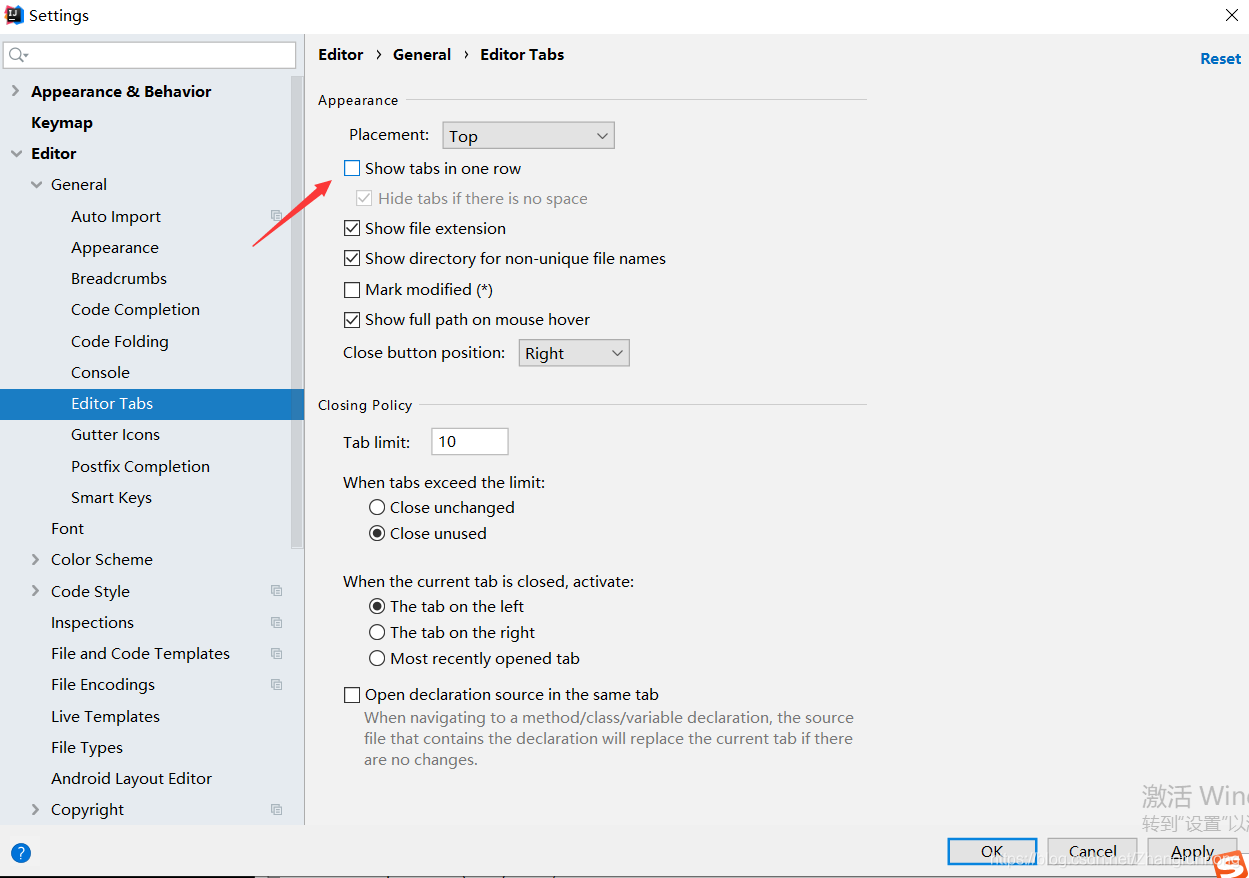Screen dimensions: 1249x878
Task: Click the IntelliJ logo in title bar
Action: click(x=14, y=15)
